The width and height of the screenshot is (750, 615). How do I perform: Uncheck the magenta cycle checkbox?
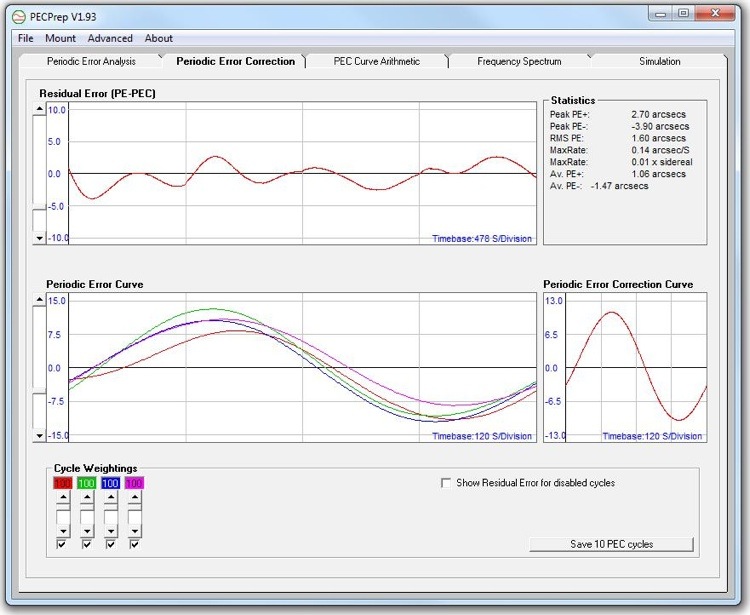134,544
